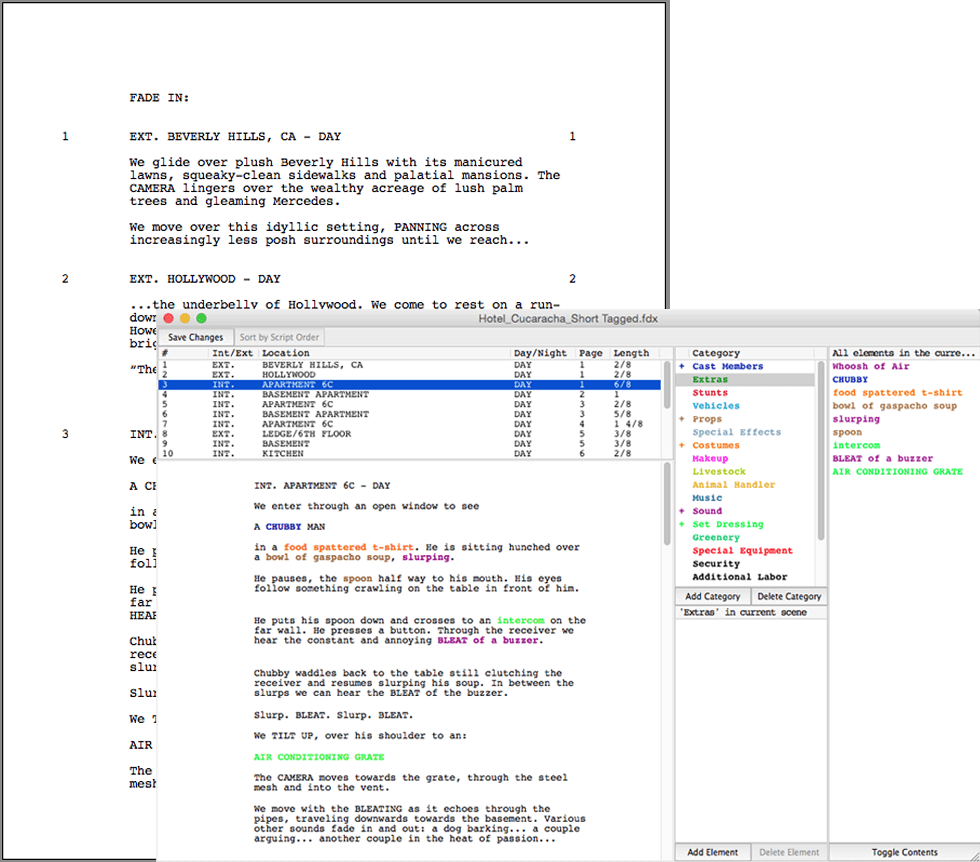Select slurping in the elements list
This screenshot has height=862, width=980.
tap(856, 419)
